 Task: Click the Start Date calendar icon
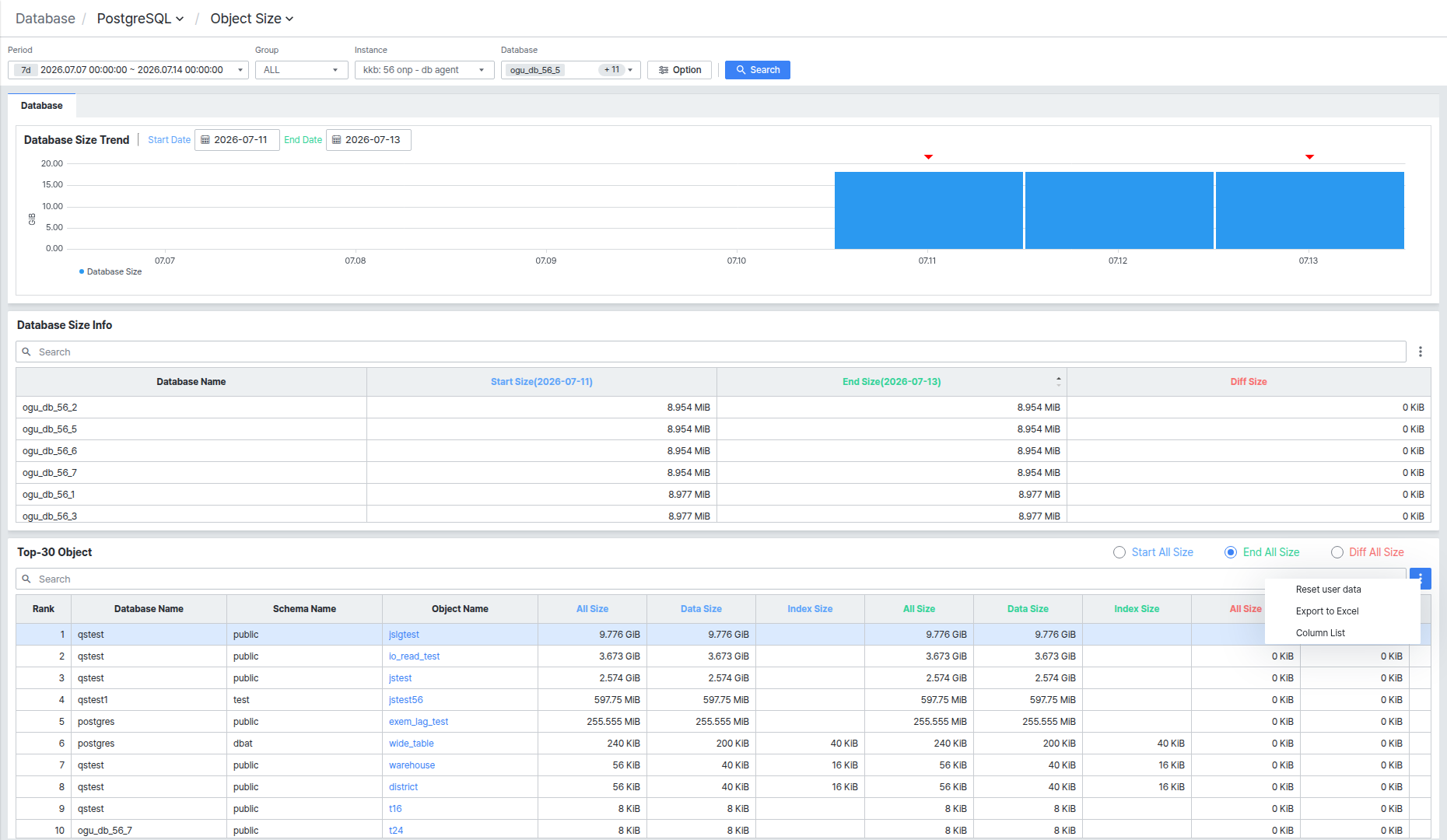[205, 140]
